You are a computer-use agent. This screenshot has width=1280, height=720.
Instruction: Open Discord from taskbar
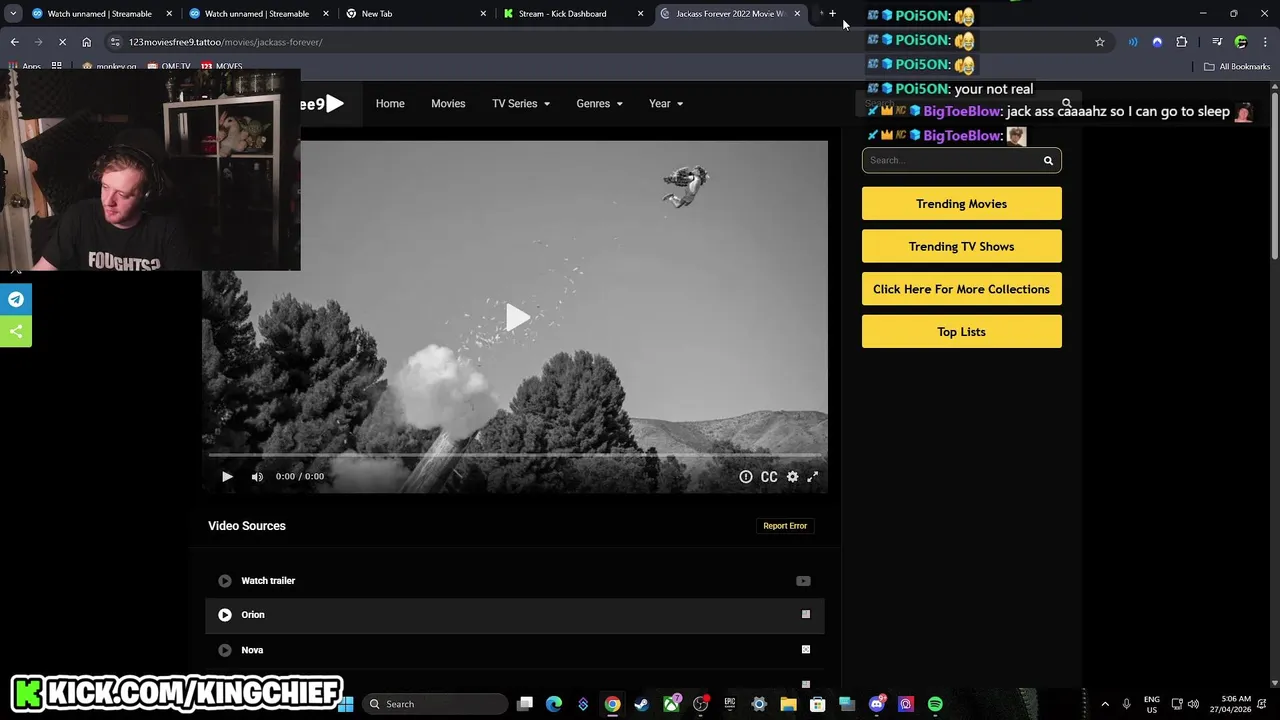pyautogui.click(x=877, y=704)
